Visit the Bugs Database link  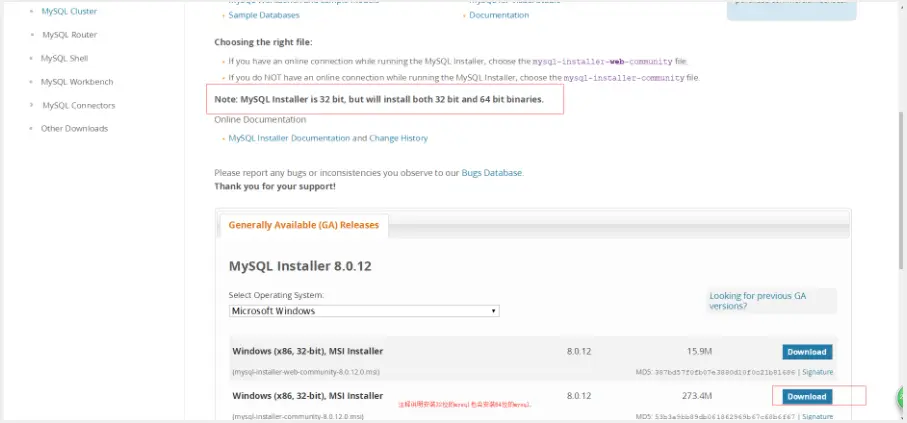pos(492,172)
